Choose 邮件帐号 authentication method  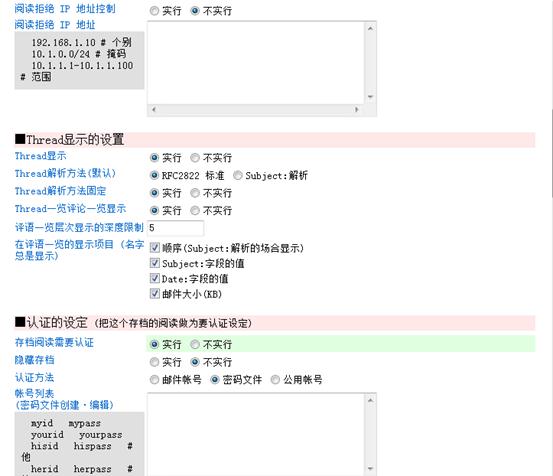[x=154, y=380]
